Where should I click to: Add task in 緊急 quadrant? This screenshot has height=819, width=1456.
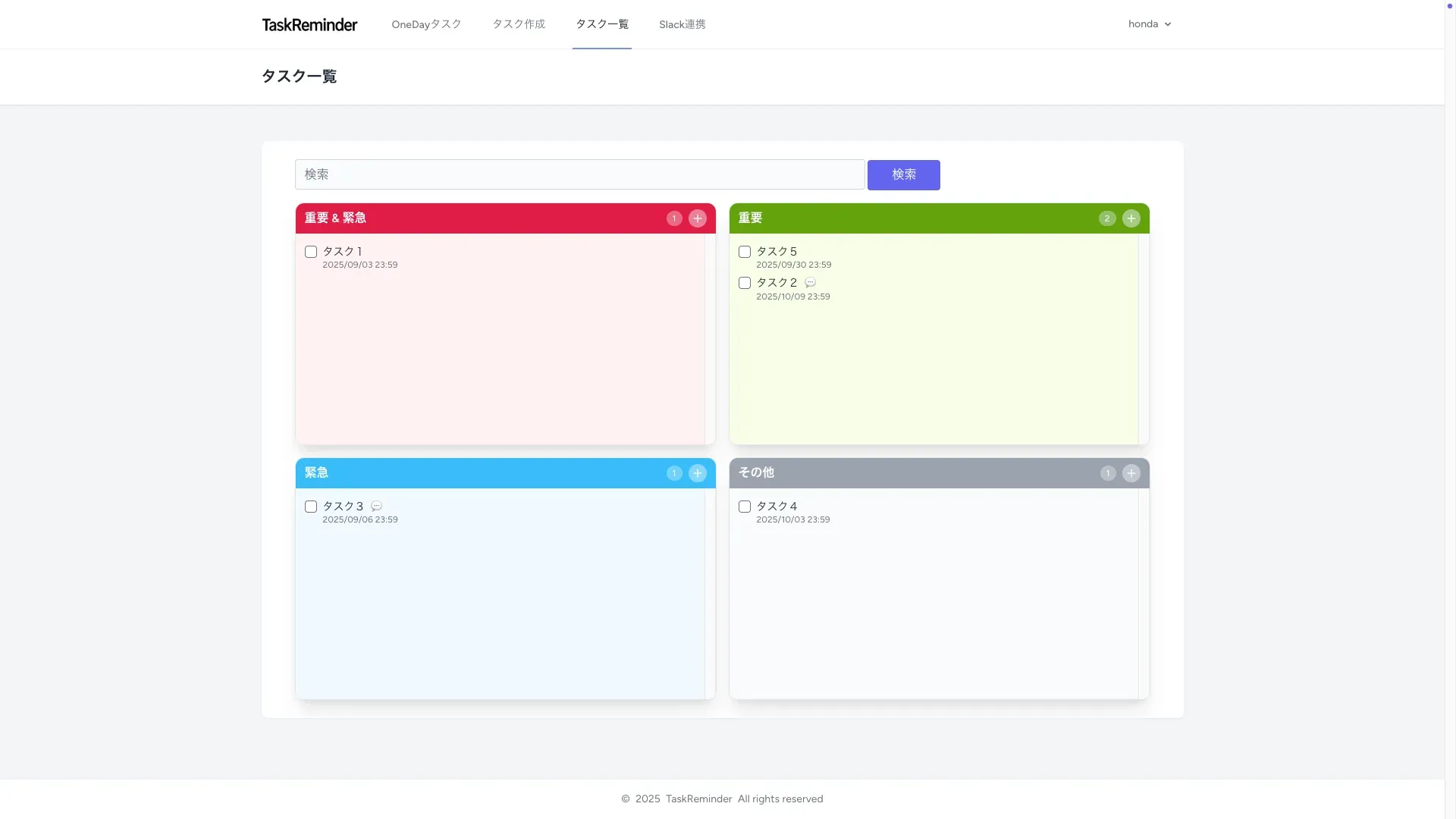[697, 473]
